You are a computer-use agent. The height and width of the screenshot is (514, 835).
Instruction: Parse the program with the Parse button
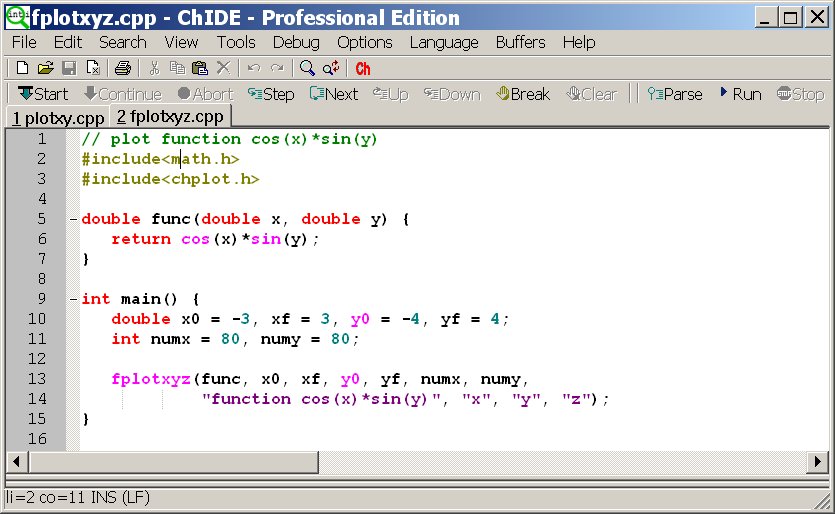(675, 94)
